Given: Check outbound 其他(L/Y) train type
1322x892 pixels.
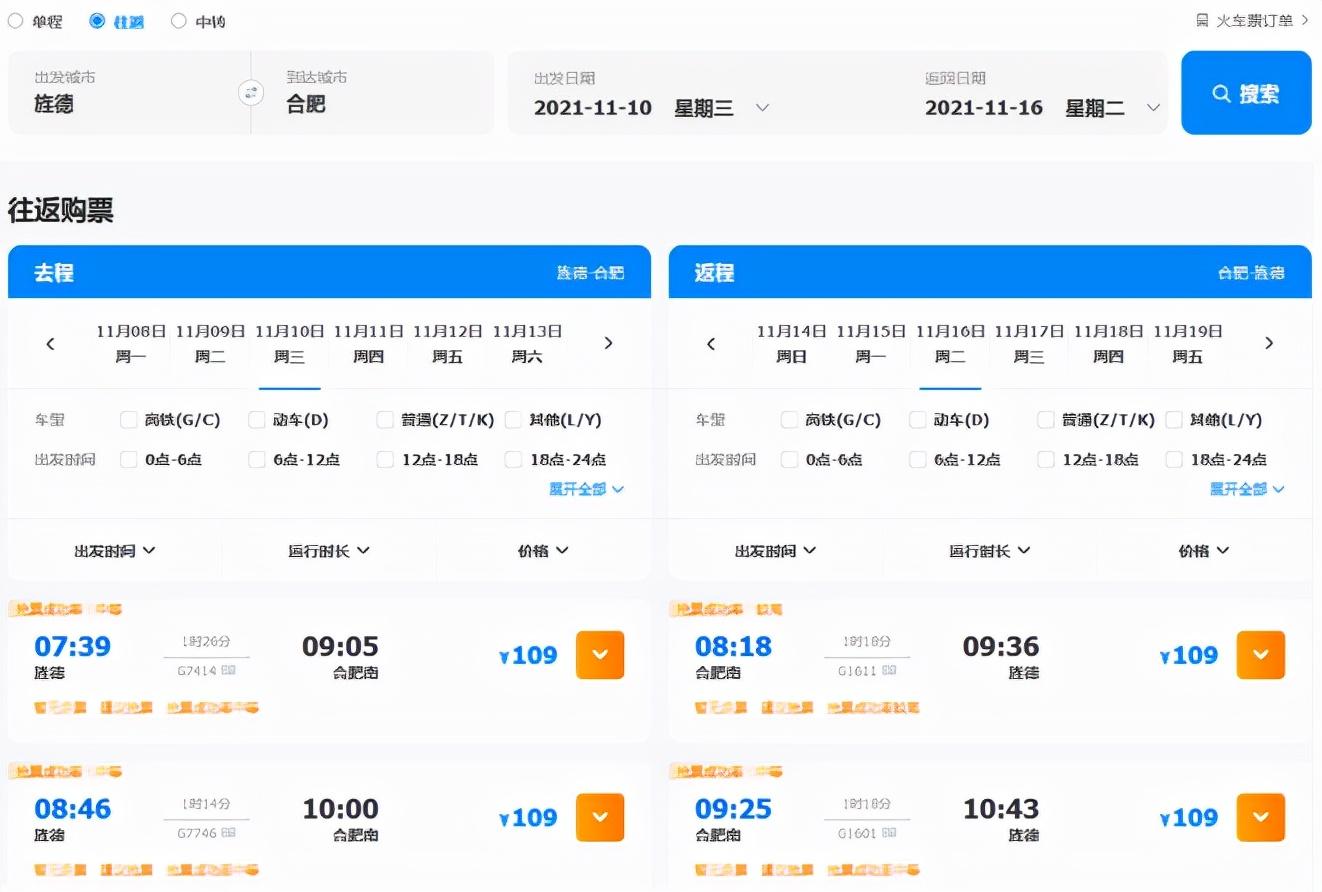Looking at the screenshot, I should pos(514,420).
